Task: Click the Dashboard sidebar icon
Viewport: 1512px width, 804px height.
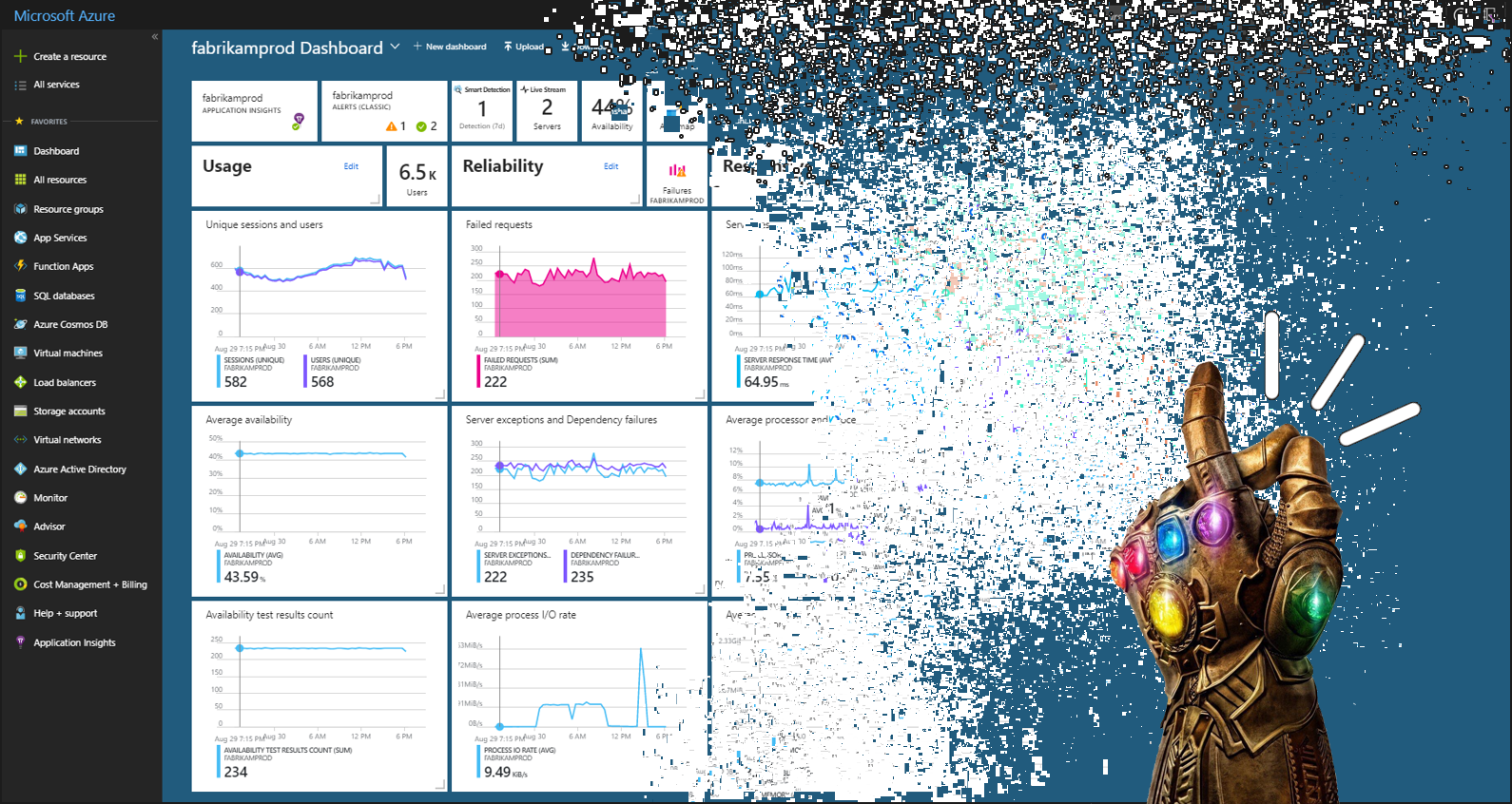Action: [x=20, y=151]
